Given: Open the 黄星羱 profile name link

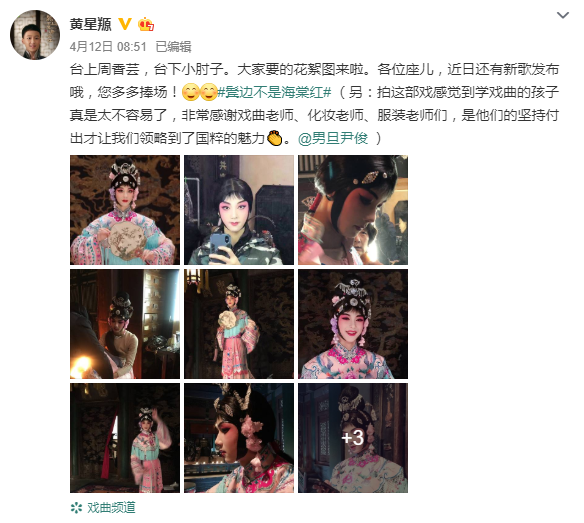Looking at the screenshot, I should click(x=91, y=24).
